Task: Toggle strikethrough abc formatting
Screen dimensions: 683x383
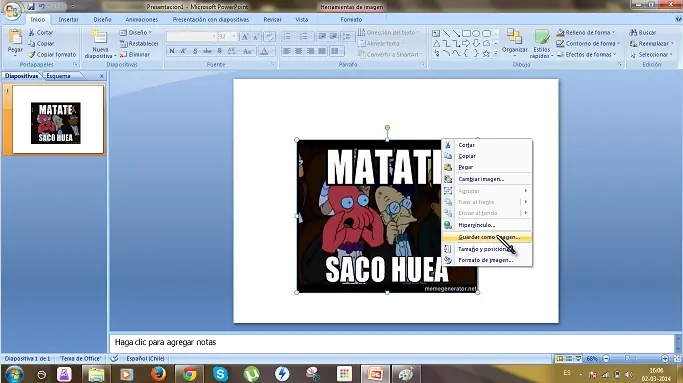Action: click(207, 51)
